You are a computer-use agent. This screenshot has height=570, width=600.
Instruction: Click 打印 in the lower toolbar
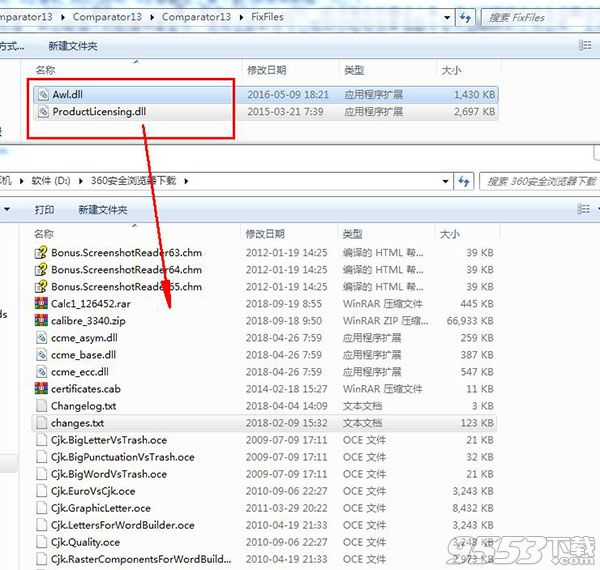(x=44, y=210)
